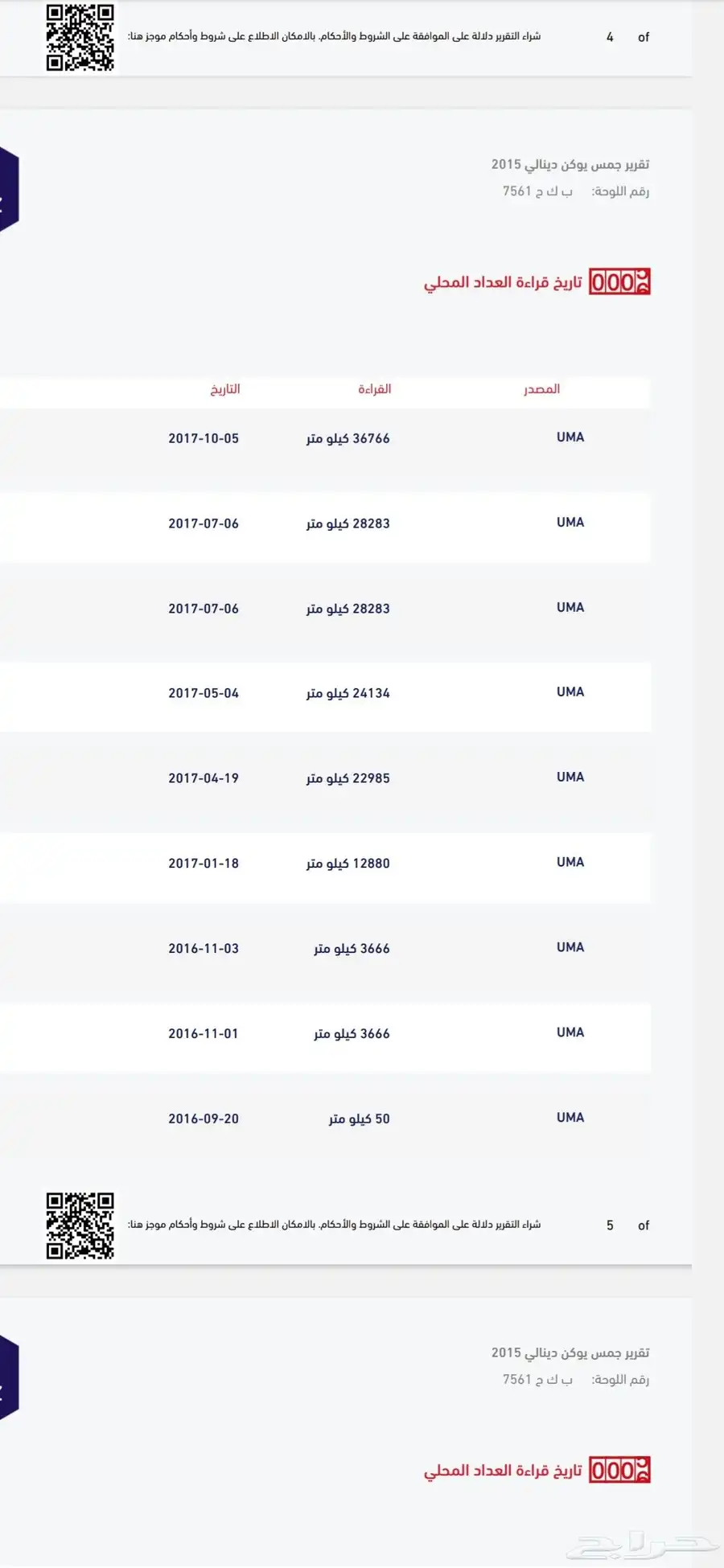
Task: Click the red odometer icon above the table
Action: [619, 282]
